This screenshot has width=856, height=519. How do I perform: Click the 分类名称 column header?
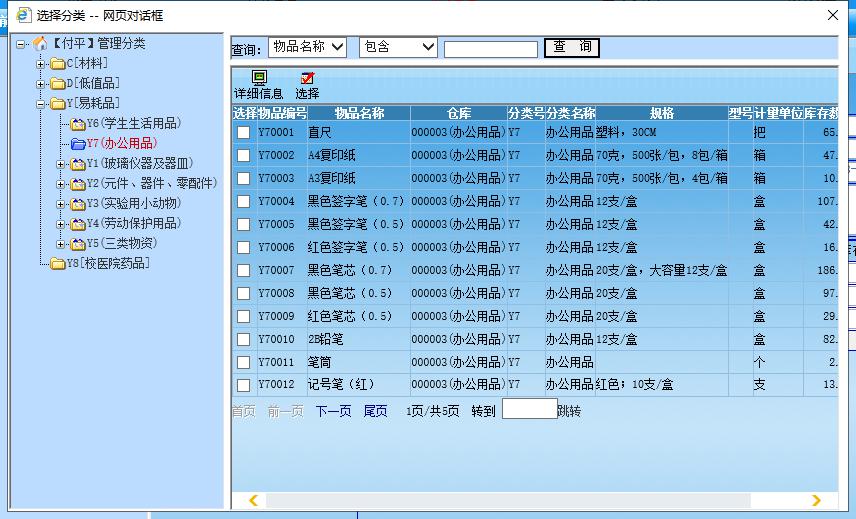click(570, 113)
